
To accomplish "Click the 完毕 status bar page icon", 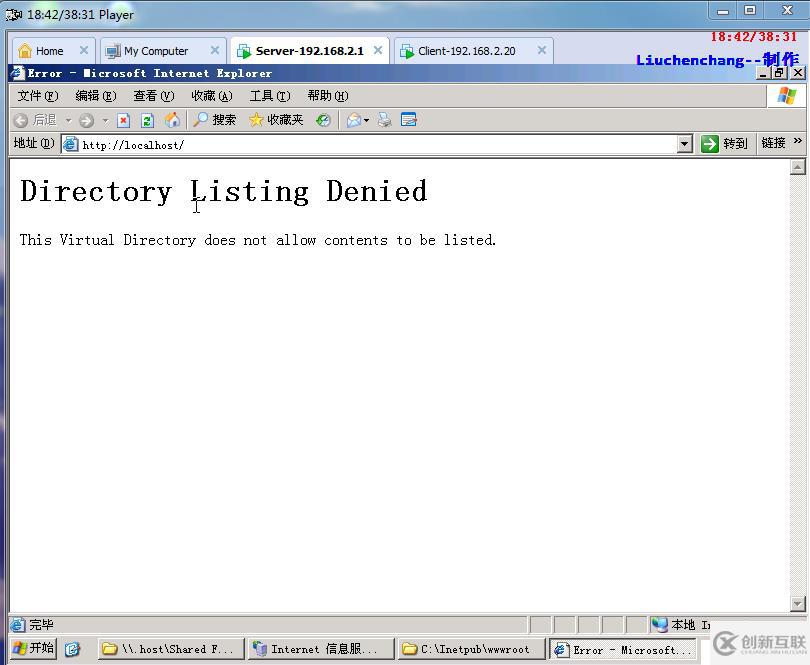I will (18, 625).
